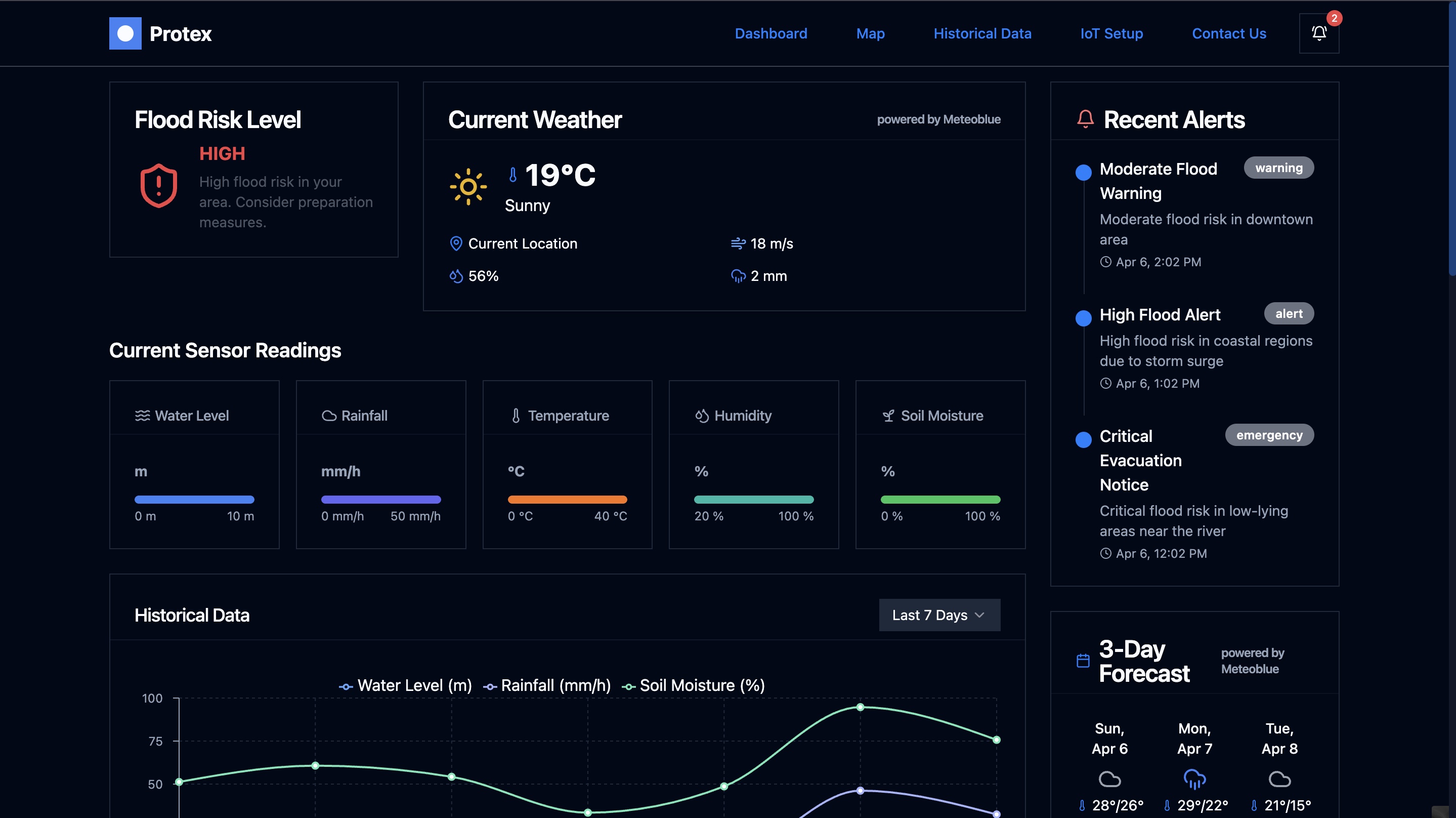1456x818 pixels.
Task: Click the orange Temperature gauge bar
Action: [x=567, y=500]
